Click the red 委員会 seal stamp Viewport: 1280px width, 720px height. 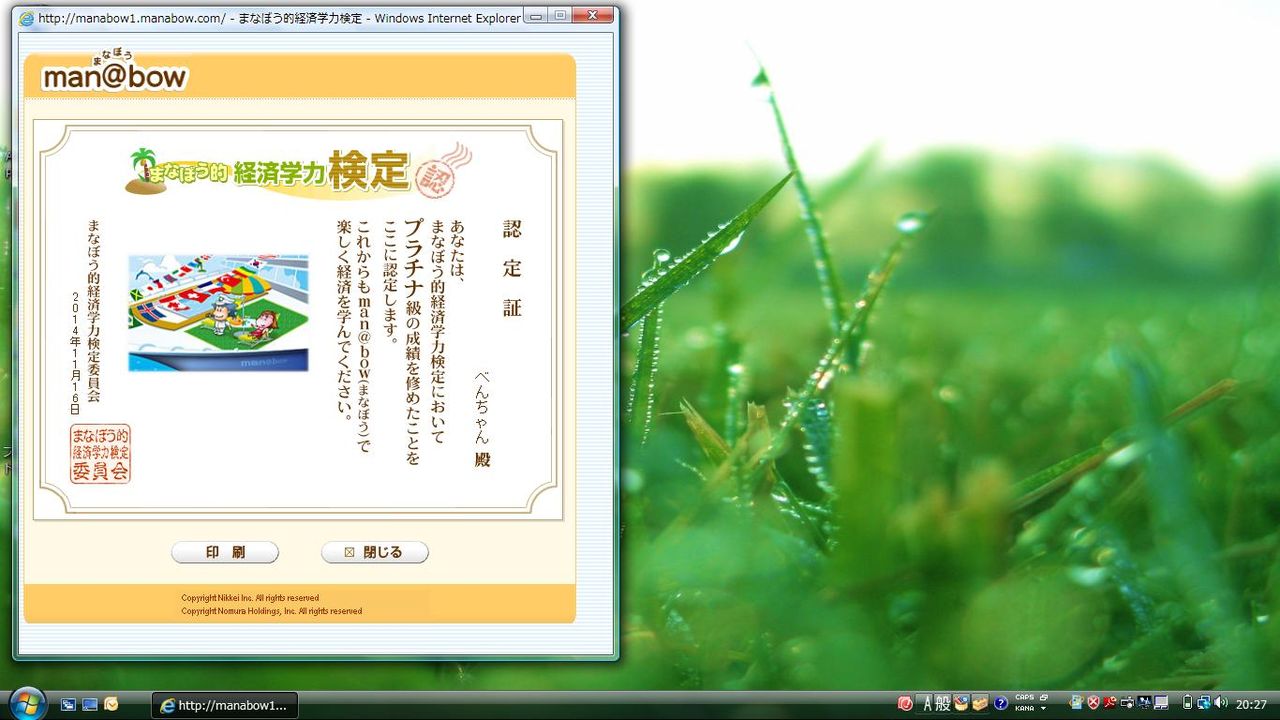tap(100, 454)
